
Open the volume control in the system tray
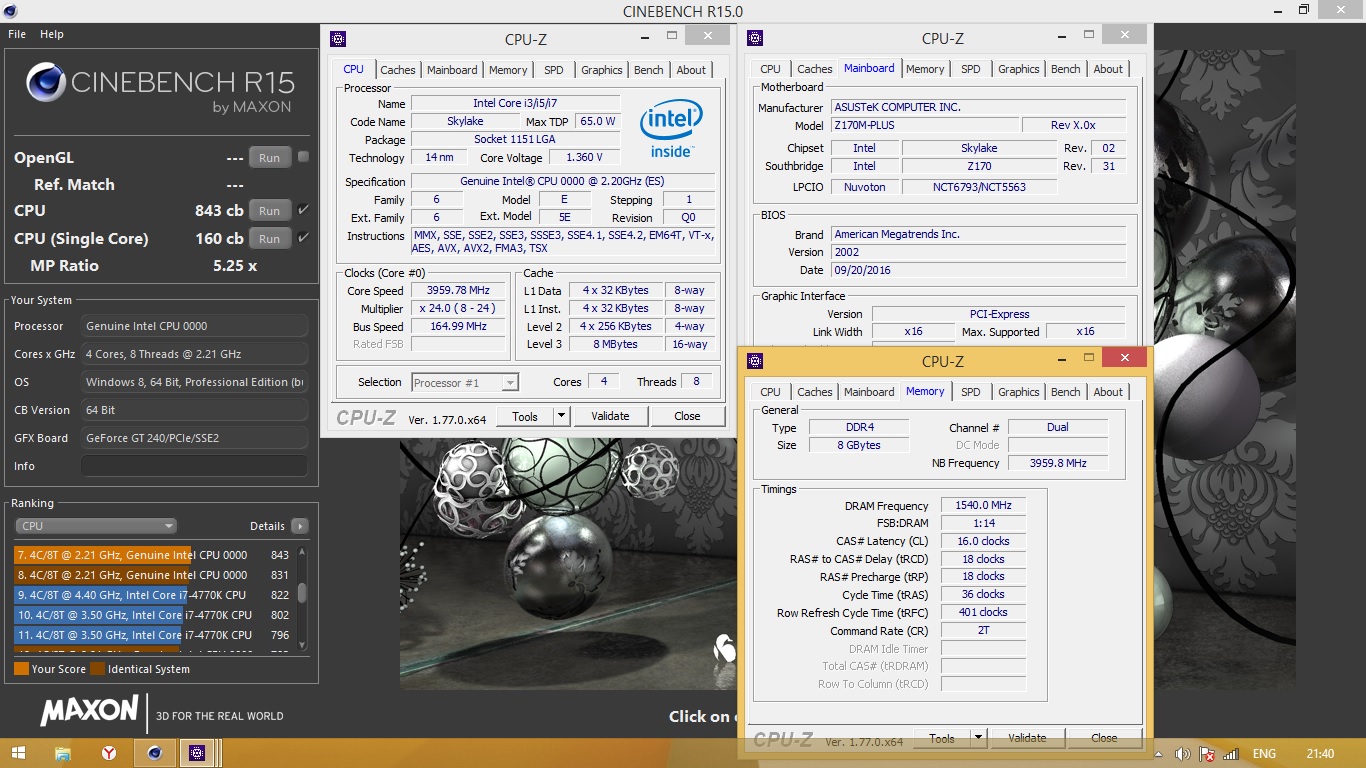pos(1183,754)
